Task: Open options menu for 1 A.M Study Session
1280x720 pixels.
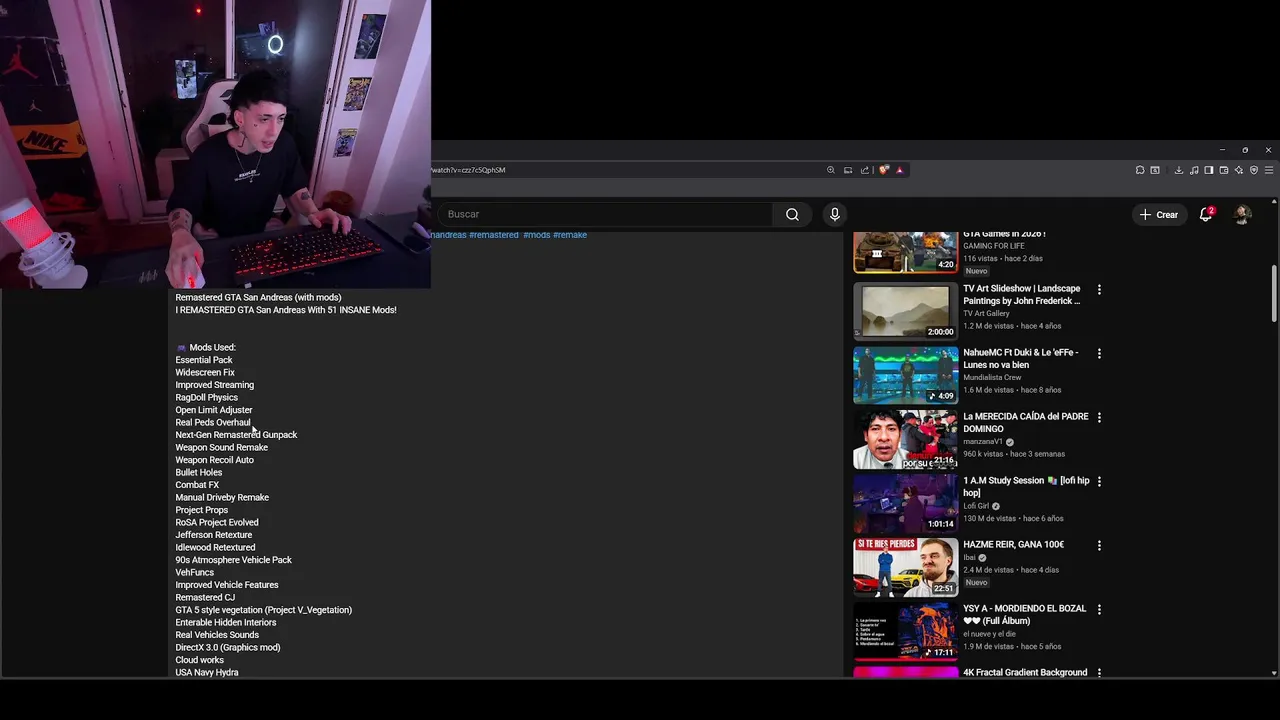Action: [x=1099, y=482]
